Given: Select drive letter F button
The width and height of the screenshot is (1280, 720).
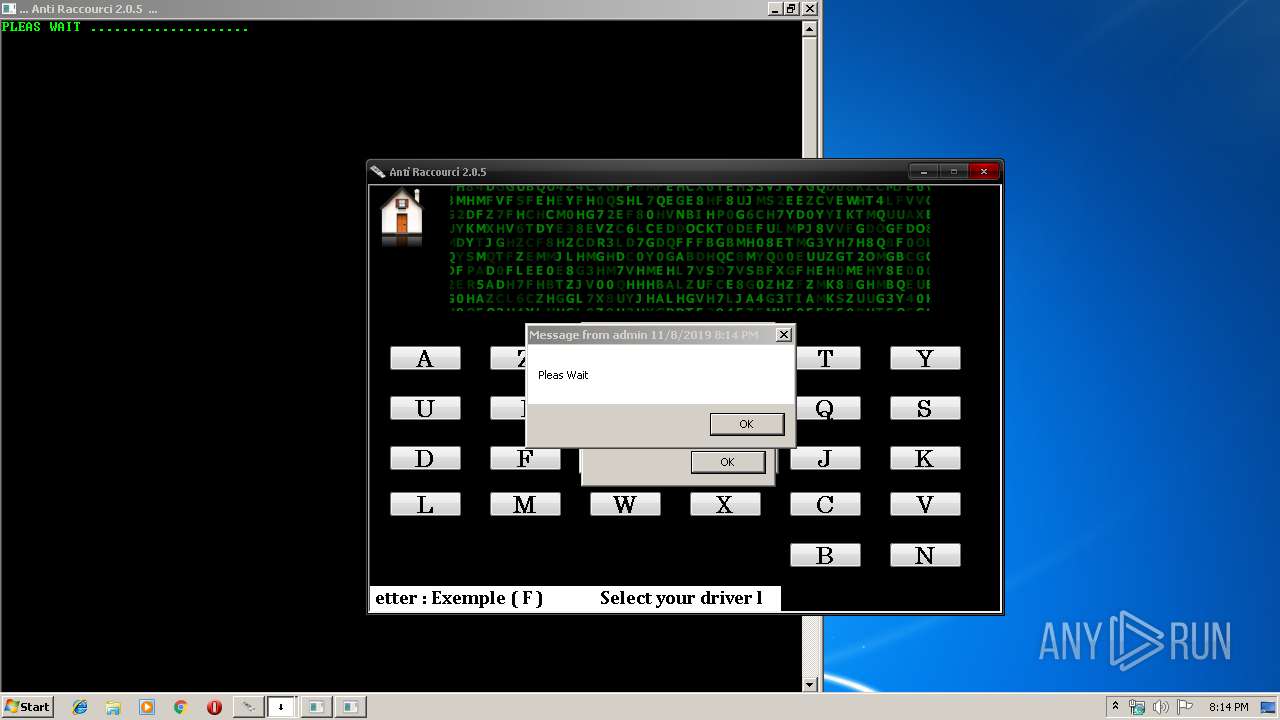Looking at the screenshot, I should (525, 458).
